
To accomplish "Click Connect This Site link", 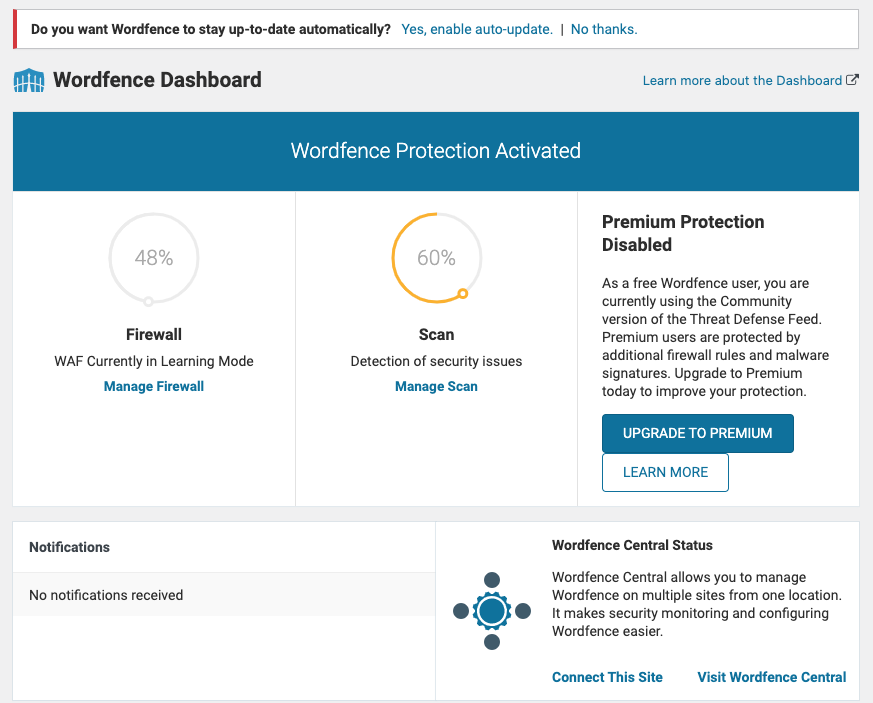I will tap(607, 677).
